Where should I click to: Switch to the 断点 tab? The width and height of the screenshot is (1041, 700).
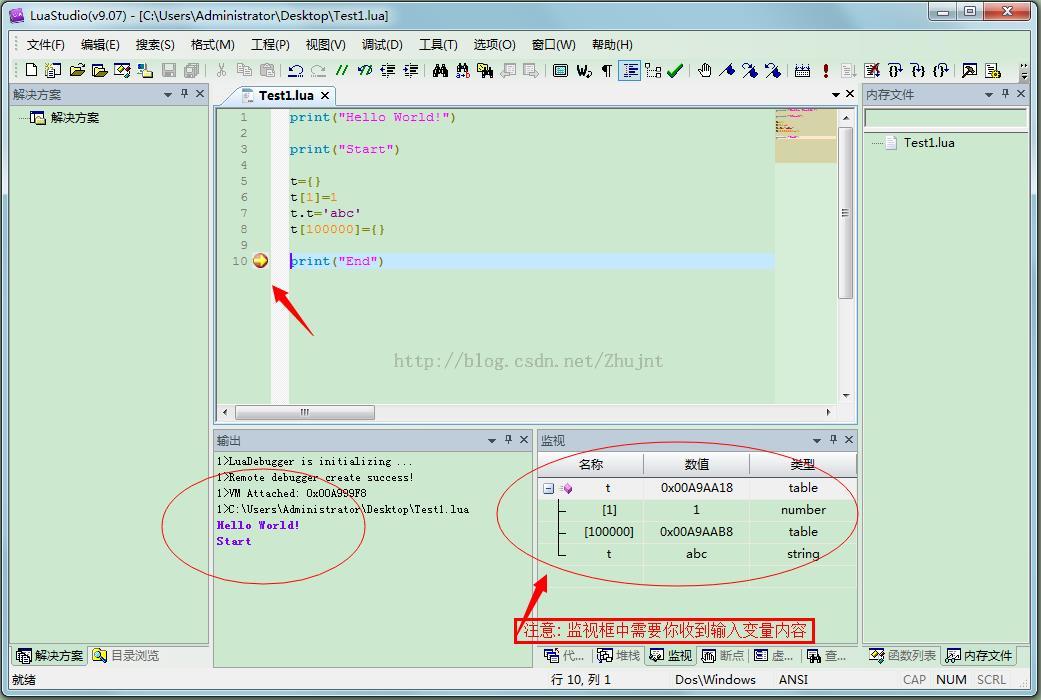[x=723, y=656]
